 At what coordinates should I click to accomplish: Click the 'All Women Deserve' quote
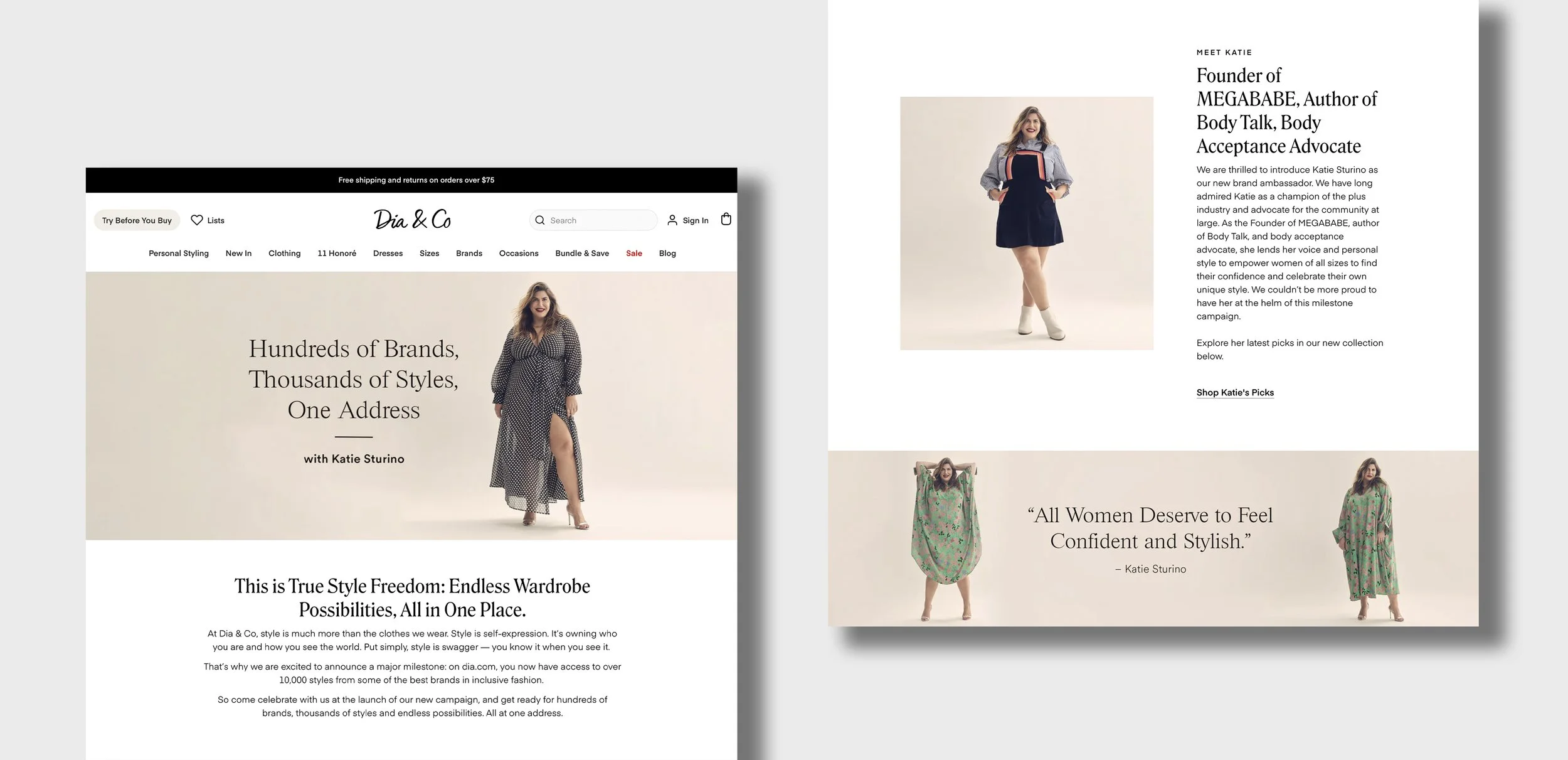click(x=1150, y=528)
